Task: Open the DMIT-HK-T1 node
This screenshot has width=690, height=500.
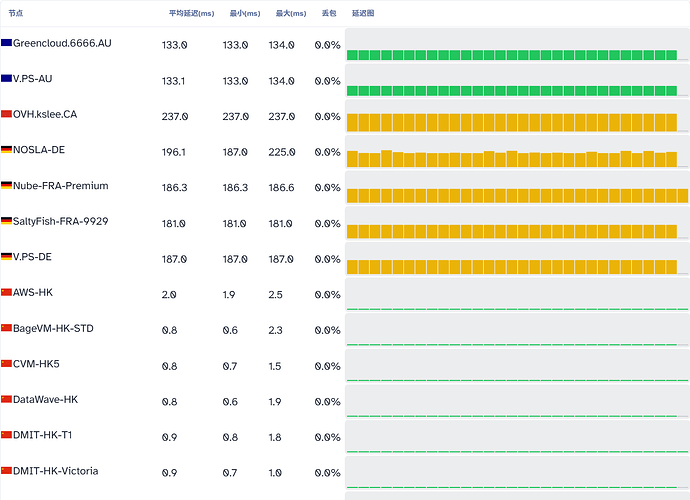Action: point(42,435)
